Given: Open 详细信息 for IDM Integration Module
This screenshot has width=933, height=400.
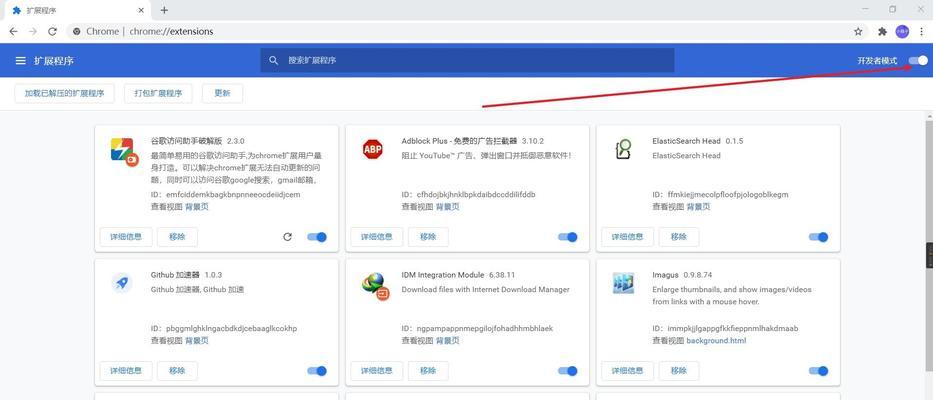Looking at the screenshot, I should pyautogui.click(x=377, y=371).
